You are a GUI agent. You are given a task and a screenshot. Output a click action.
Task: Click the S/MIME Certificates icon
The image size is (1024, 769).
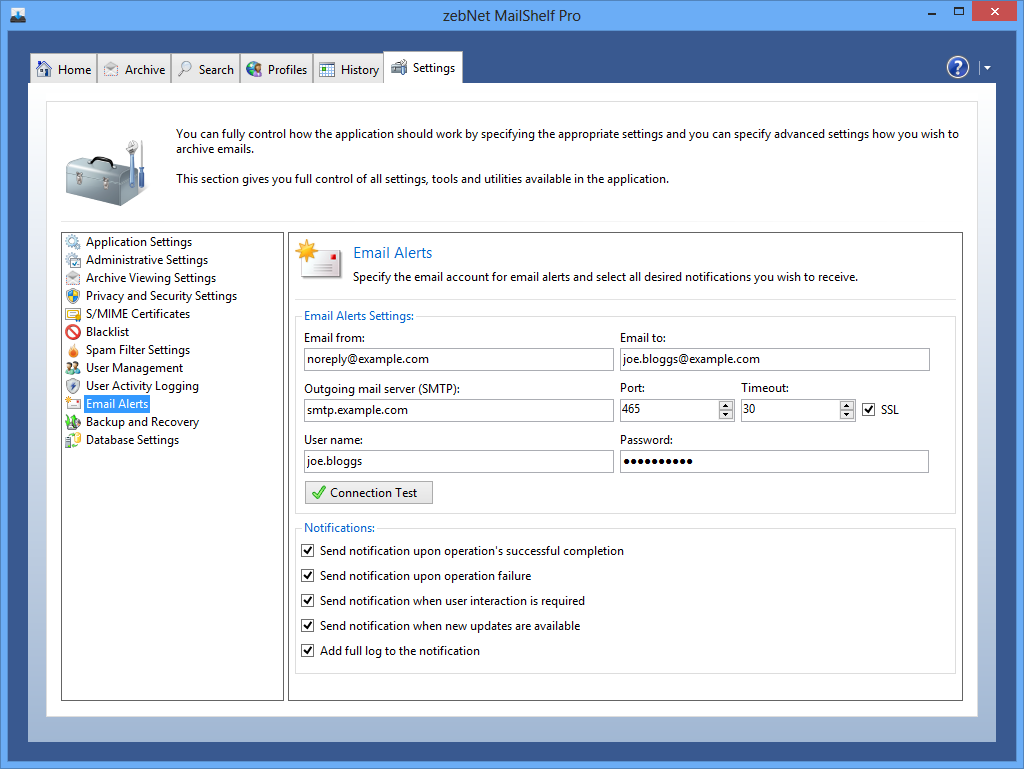73,314
